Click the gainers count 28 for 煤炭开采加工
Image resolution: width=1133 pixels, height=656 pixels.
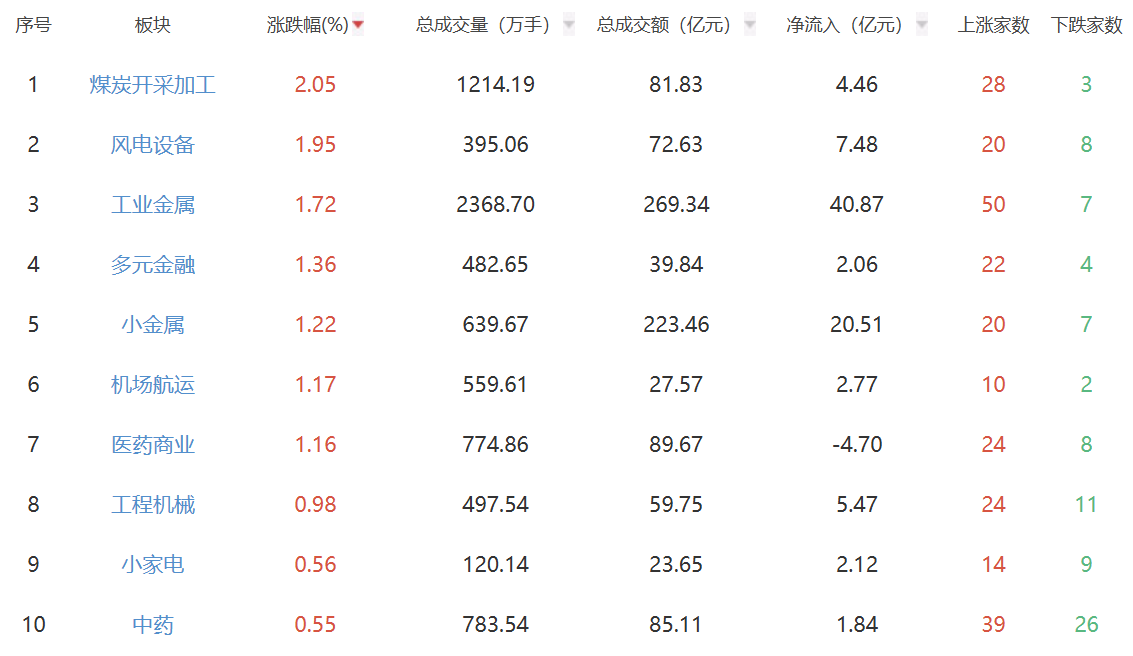click(994, 84)
